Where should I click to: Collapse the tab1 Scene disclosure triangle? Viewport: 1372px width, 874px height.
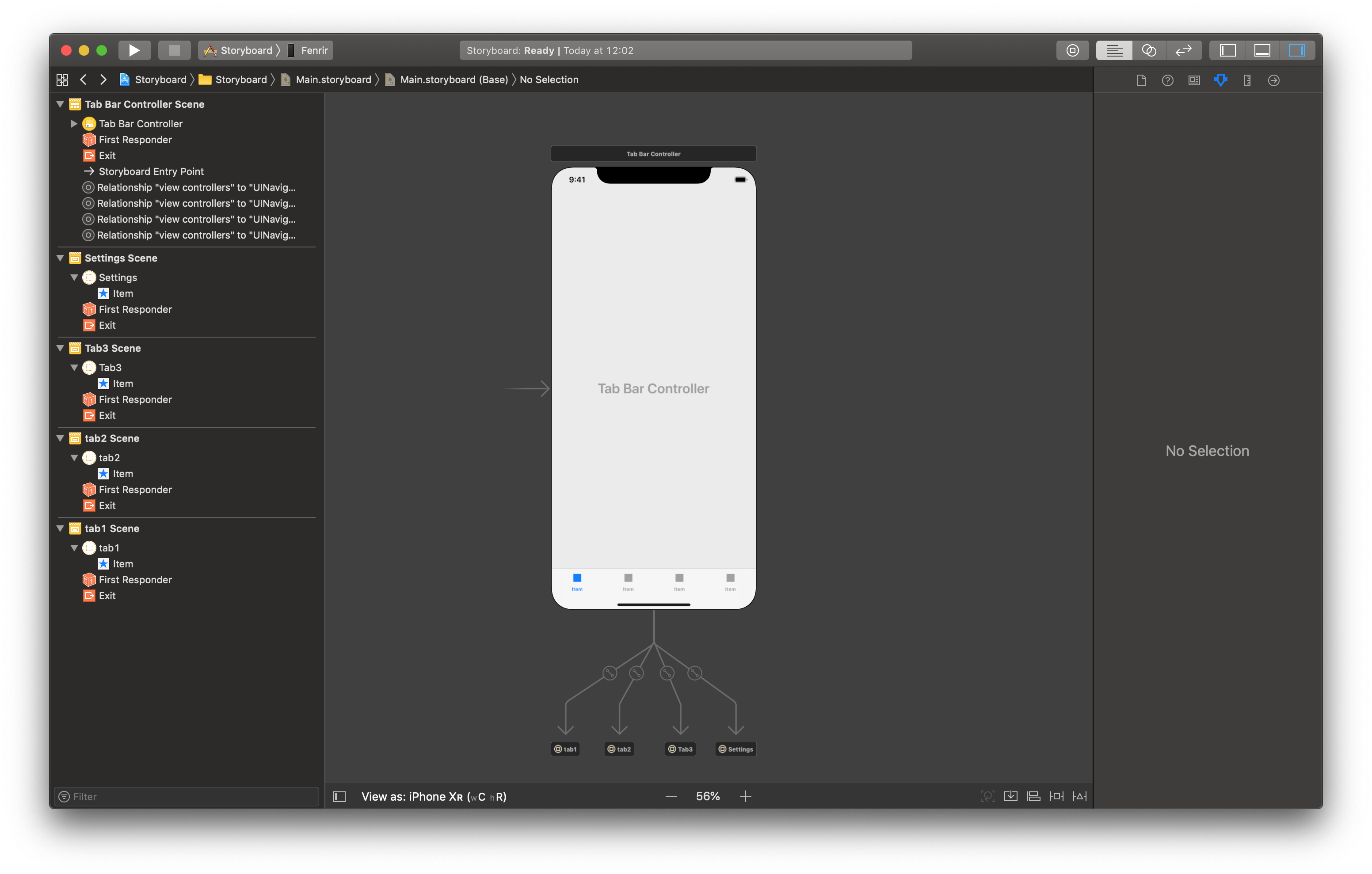(61, 528)
